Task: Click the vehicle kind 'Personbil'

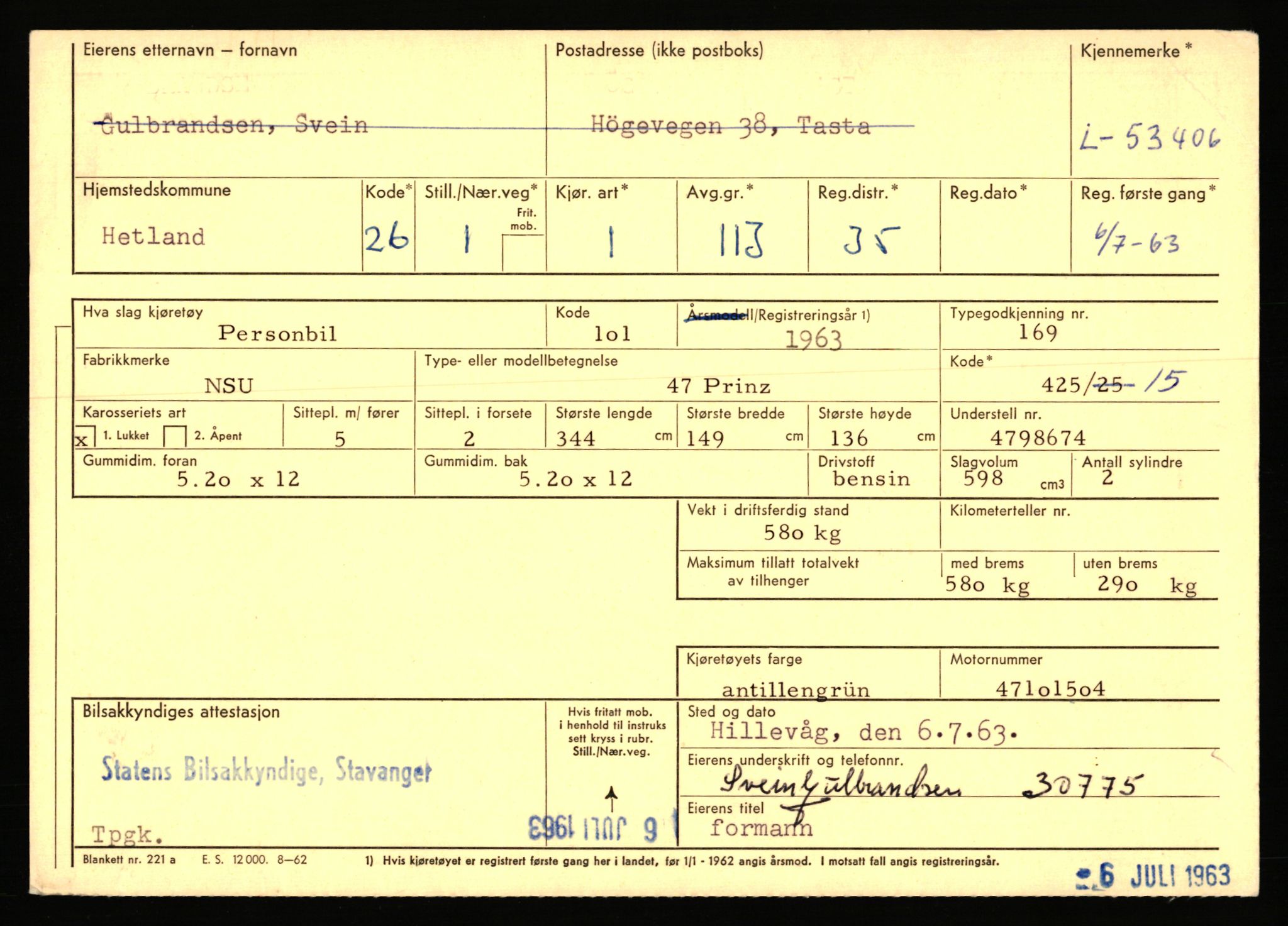Action: 277,333
